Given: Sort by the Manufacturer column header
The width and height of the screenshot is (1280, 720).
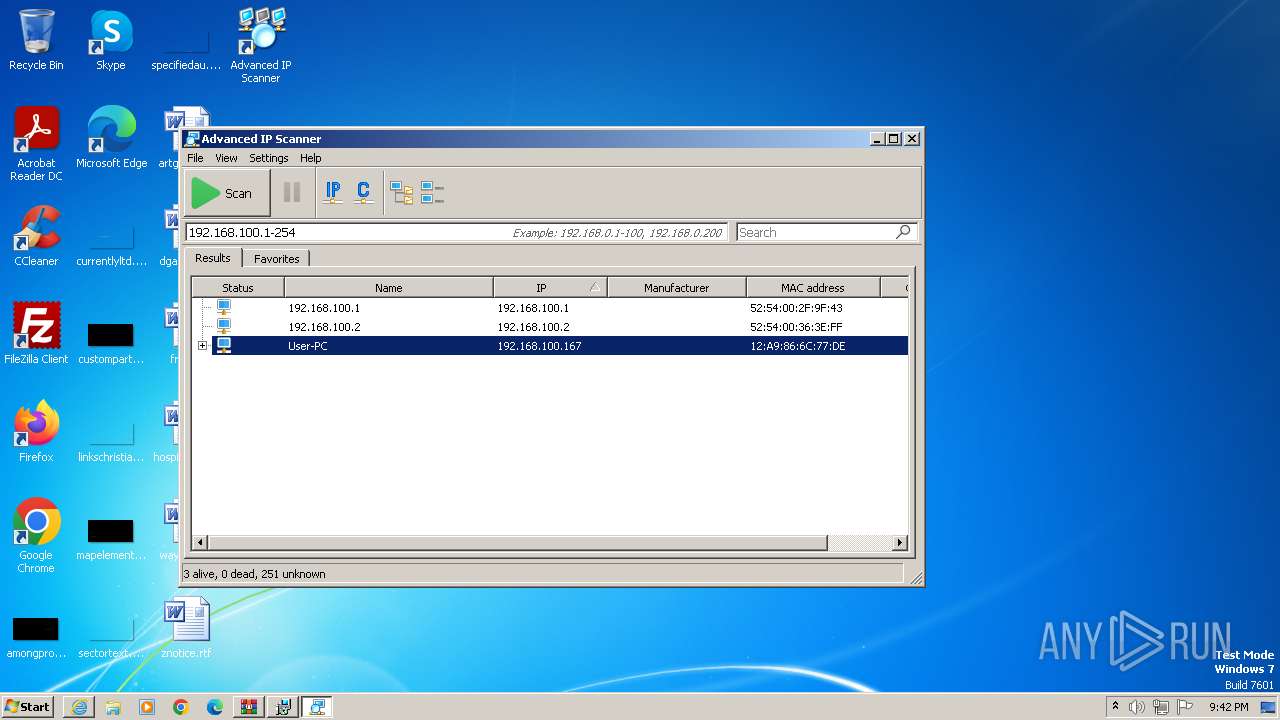Looking at the screenshot, I should pyautogui.click(x=677, y=288).
